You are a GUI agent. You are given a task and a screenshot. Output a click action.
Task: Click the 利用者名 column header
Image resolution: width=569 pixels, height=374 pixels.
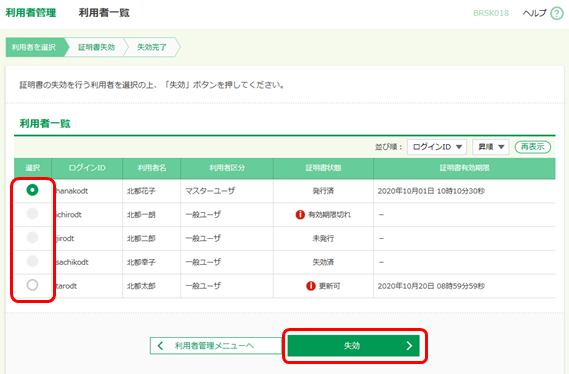pyautogui.click(x=152, y=168)
